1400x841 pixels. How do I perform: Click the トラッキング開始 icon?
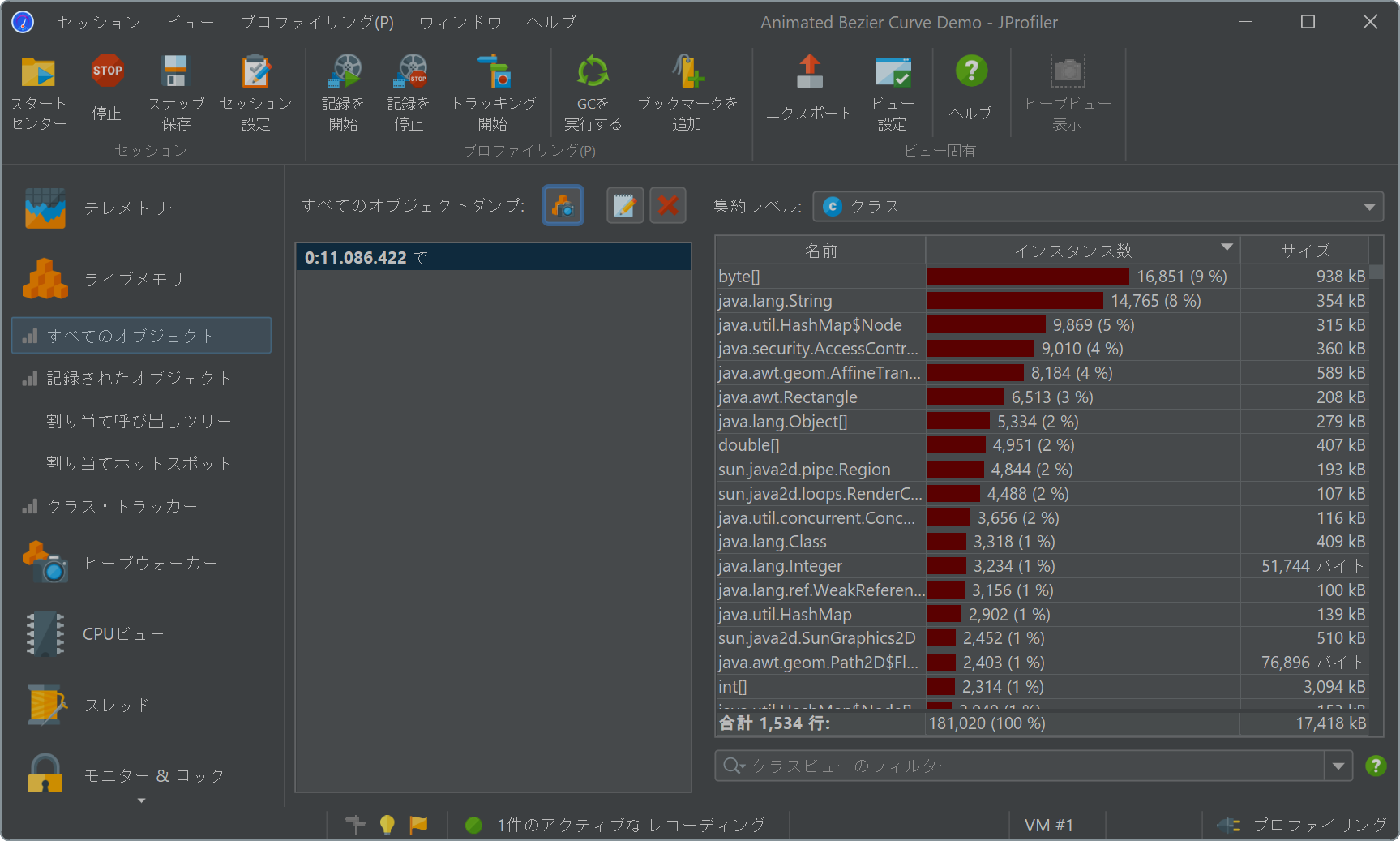pos(493,92)
